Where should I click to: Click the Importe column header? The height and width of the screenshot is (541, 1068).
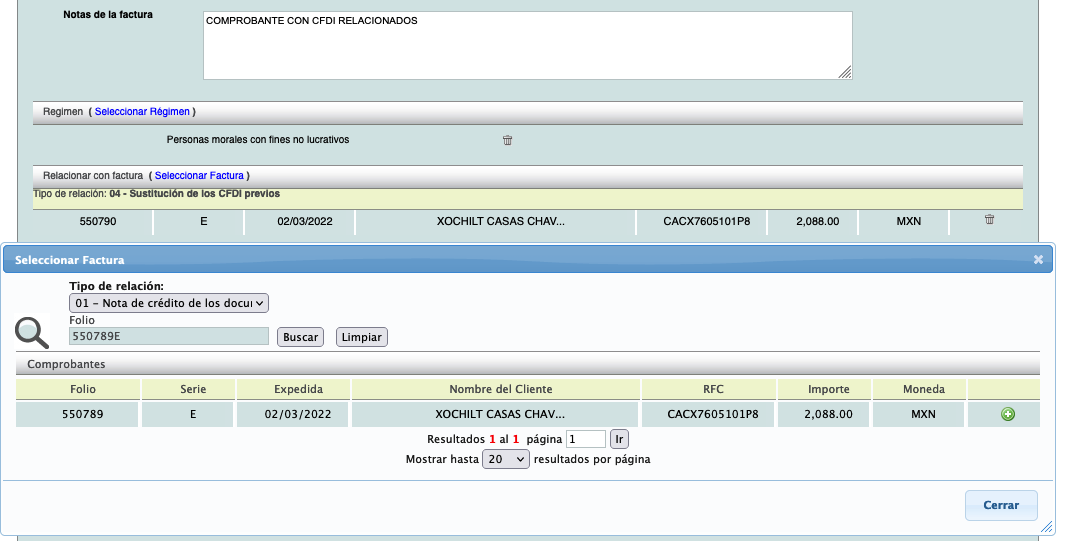(828, 389)
